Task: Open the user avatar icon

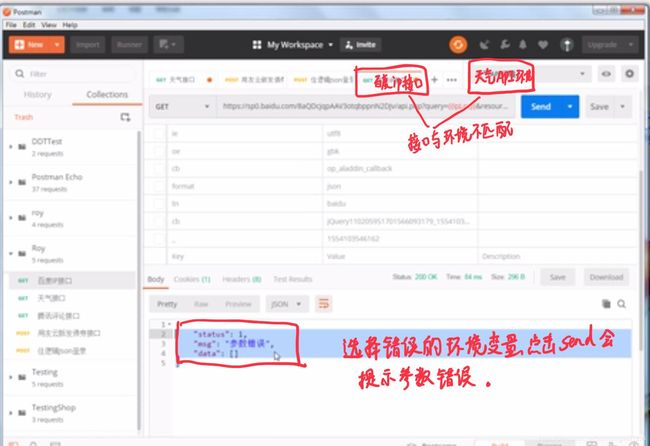Action: click(567, 45)
